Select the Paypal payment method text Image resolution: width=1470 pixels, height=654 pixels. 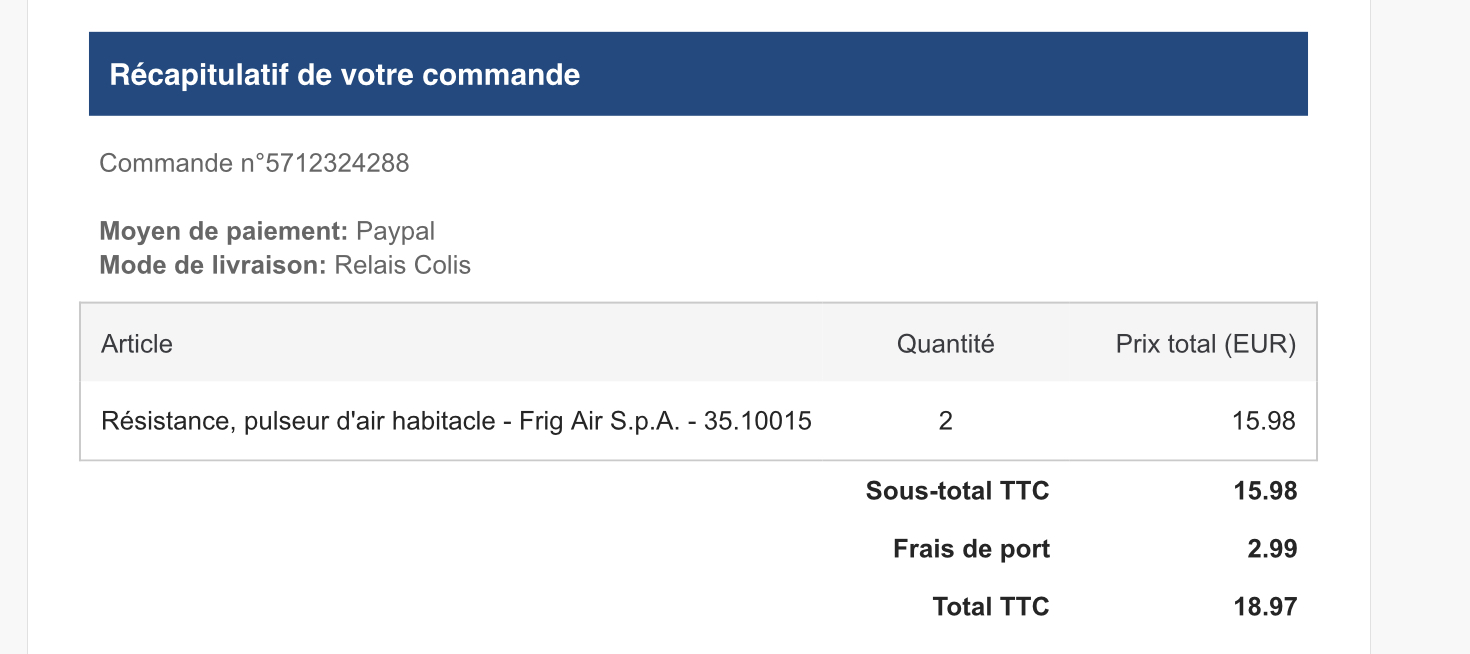[x=396, y=232]
